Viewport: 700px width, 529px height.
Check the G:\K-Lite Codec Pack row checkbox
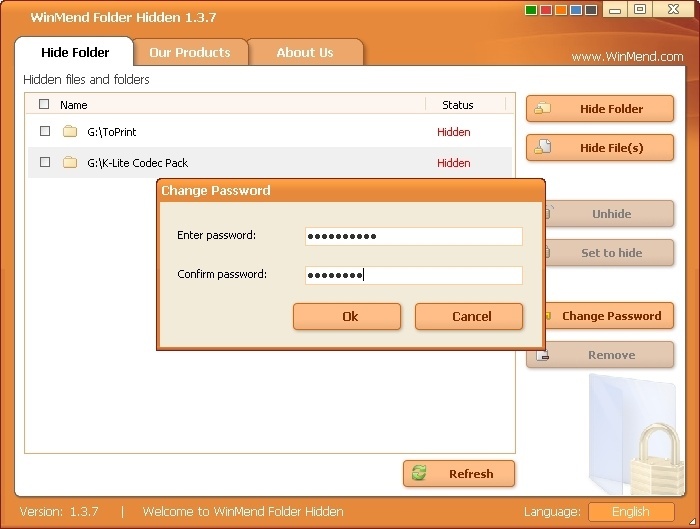[45, 162]
